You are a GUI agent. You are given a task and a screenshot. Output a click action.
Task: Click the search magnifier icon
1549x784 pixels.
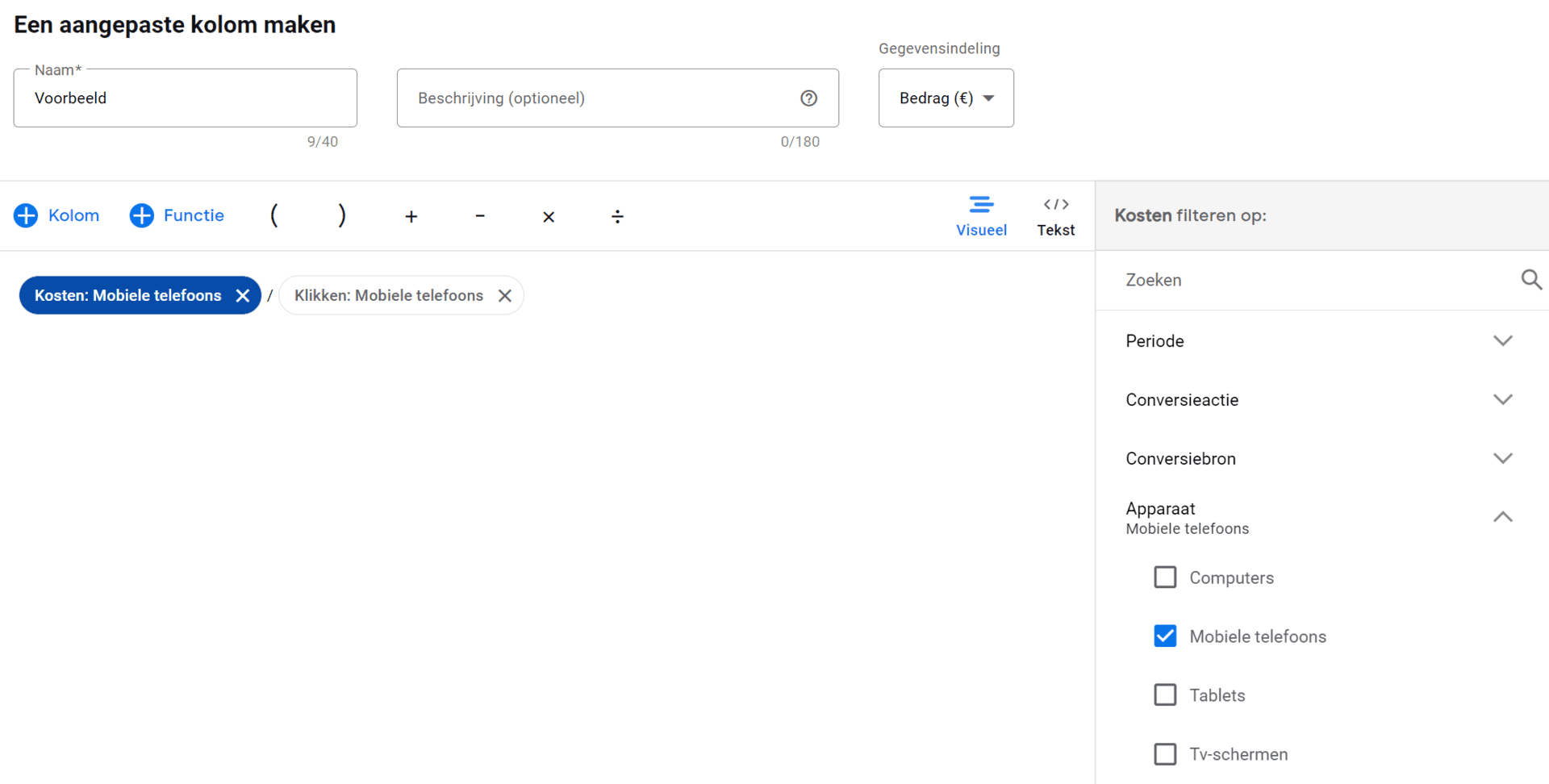pos(1531,280)
